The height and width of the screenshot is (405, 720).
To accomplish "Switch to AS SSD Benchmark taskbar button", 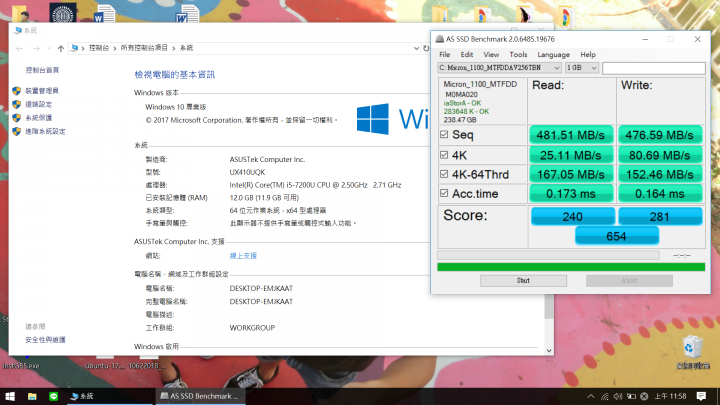I will point(200,396).
